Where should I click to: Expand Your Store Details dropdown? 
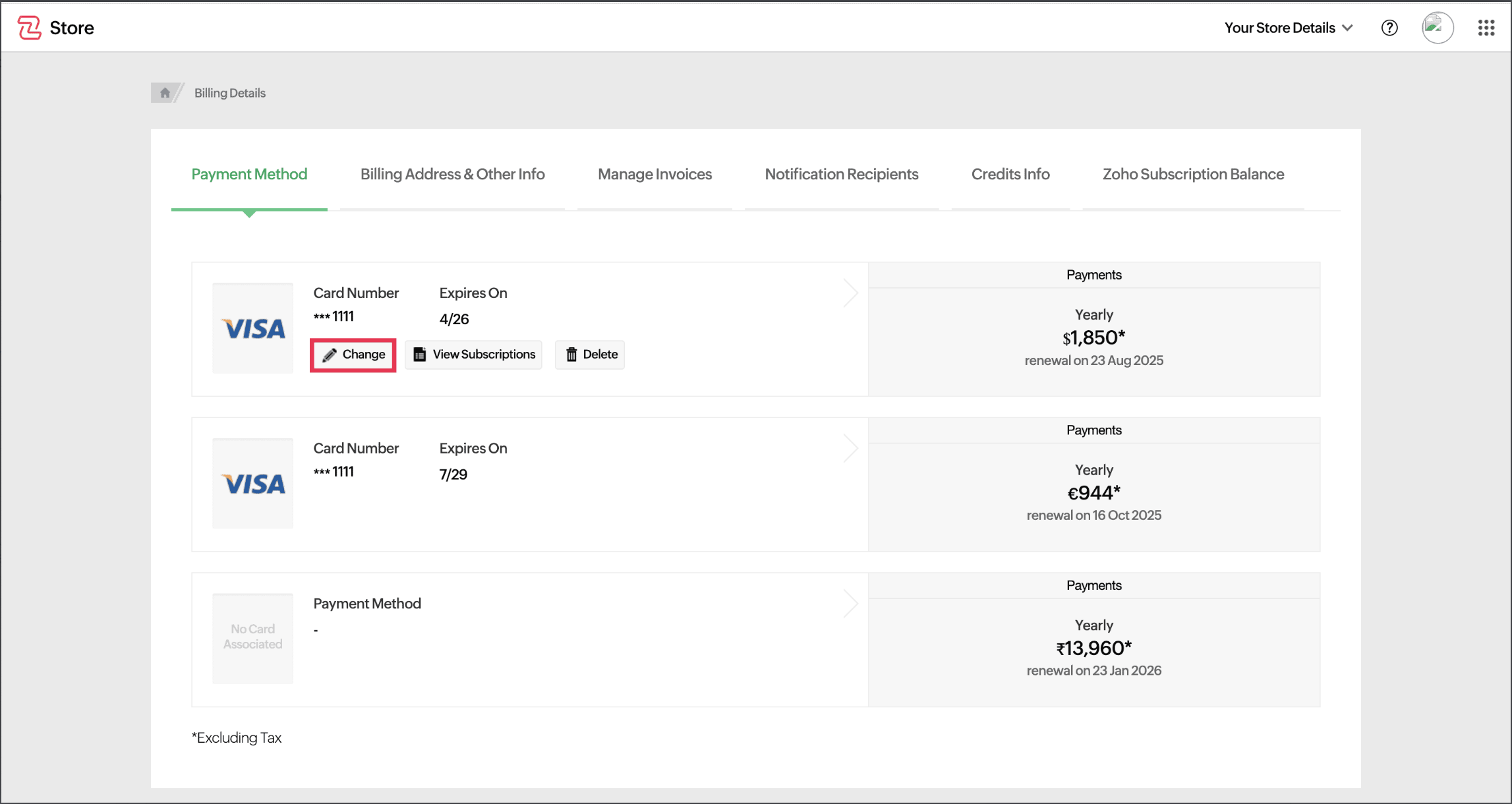click(1288, 28)
